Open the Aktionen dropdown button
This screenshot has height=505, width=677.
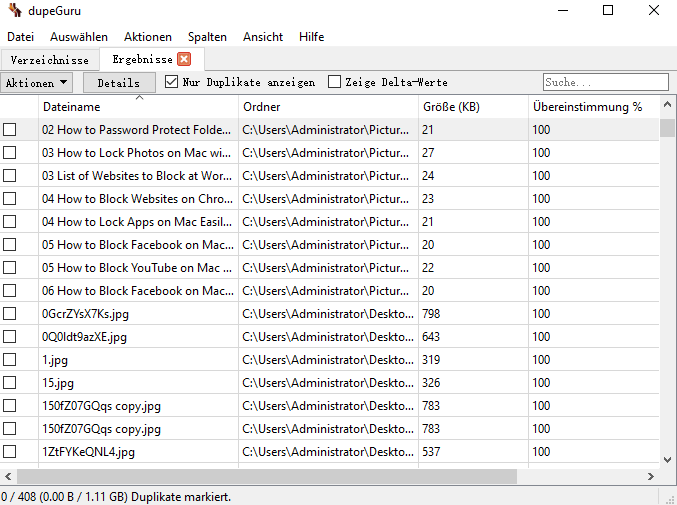[x=37, y=83]
